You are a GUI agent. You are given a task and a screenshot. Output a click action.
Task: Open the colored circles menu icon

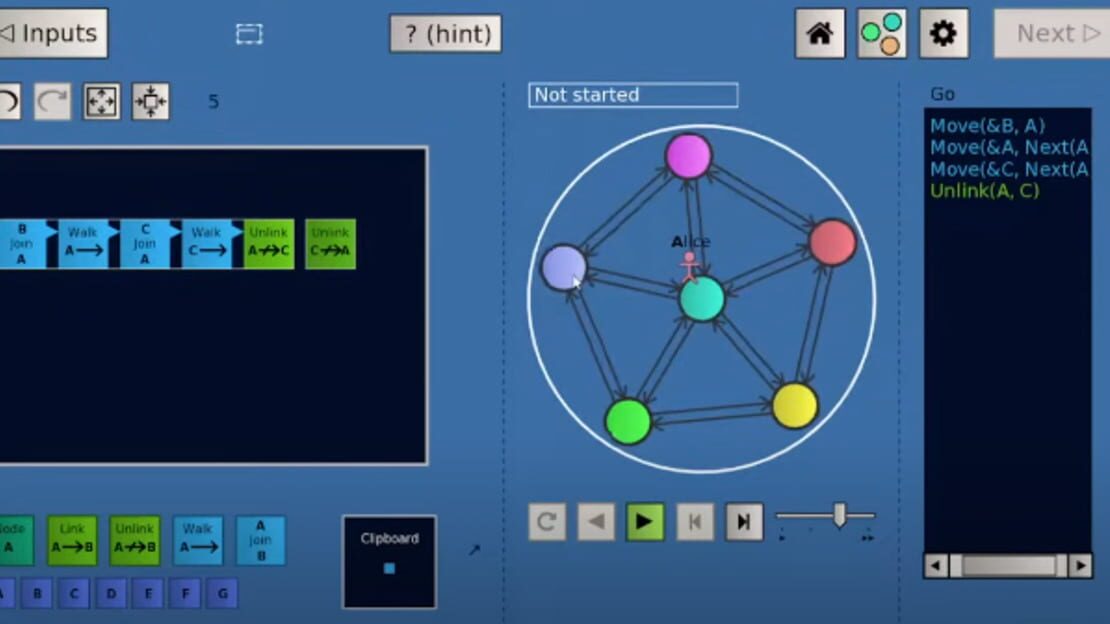881,33
